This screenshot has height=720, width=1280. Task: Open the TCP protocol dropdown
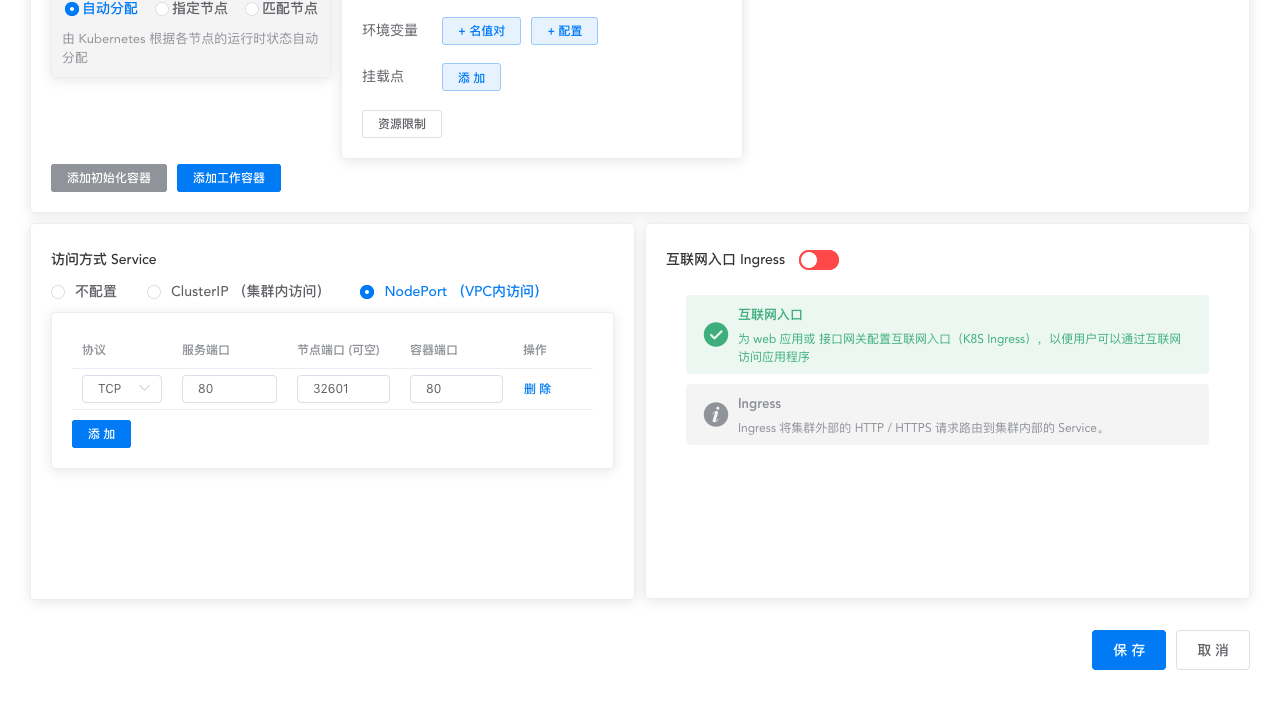pyautogui.click(x=121, y=389)
